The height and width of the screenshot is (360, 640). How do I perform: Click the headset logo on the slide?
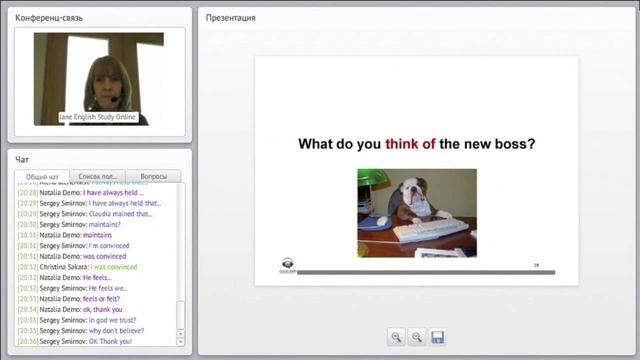(x=288, y=264)
